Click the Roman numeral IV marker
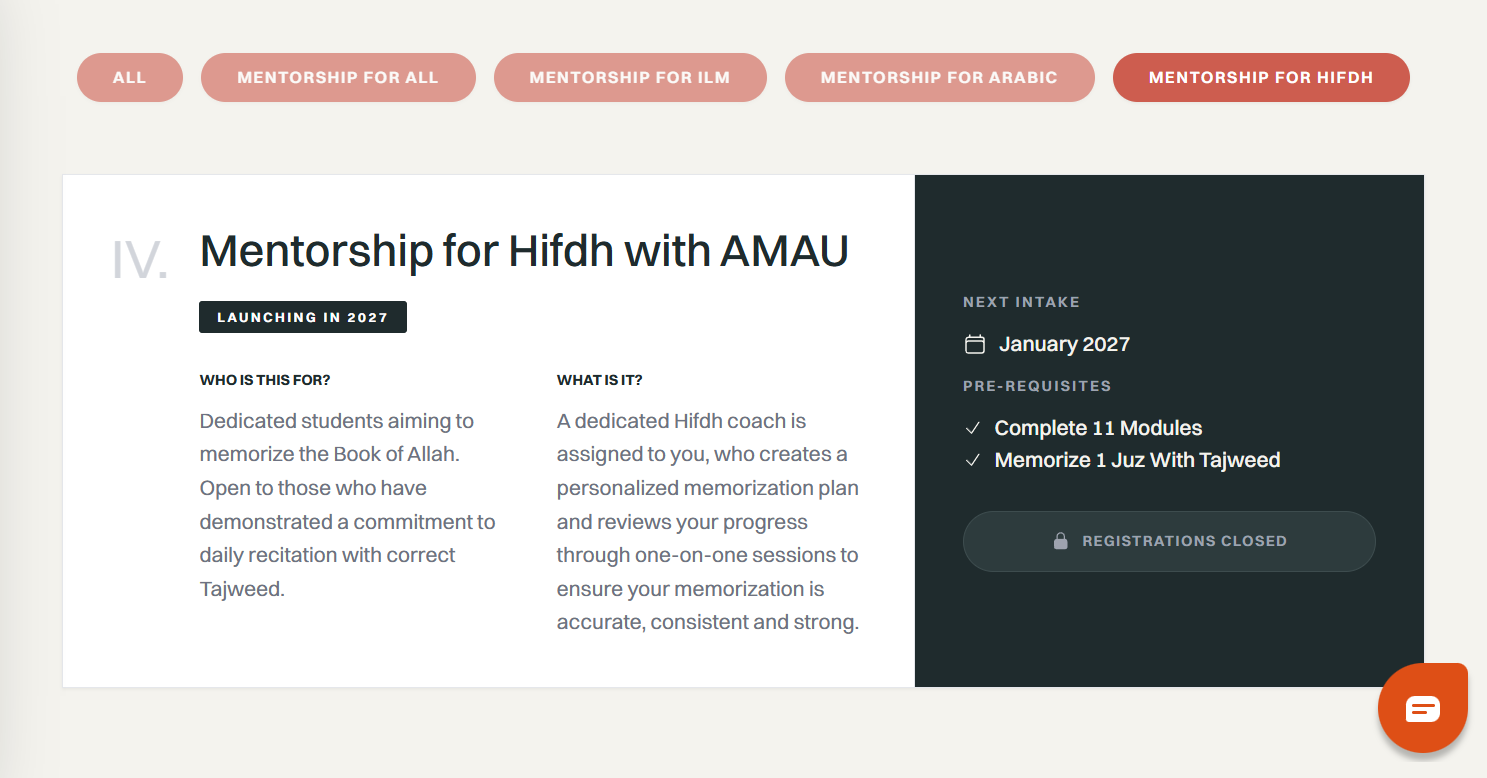This screenshot has width=1487, height=778. tap(139, 260)
